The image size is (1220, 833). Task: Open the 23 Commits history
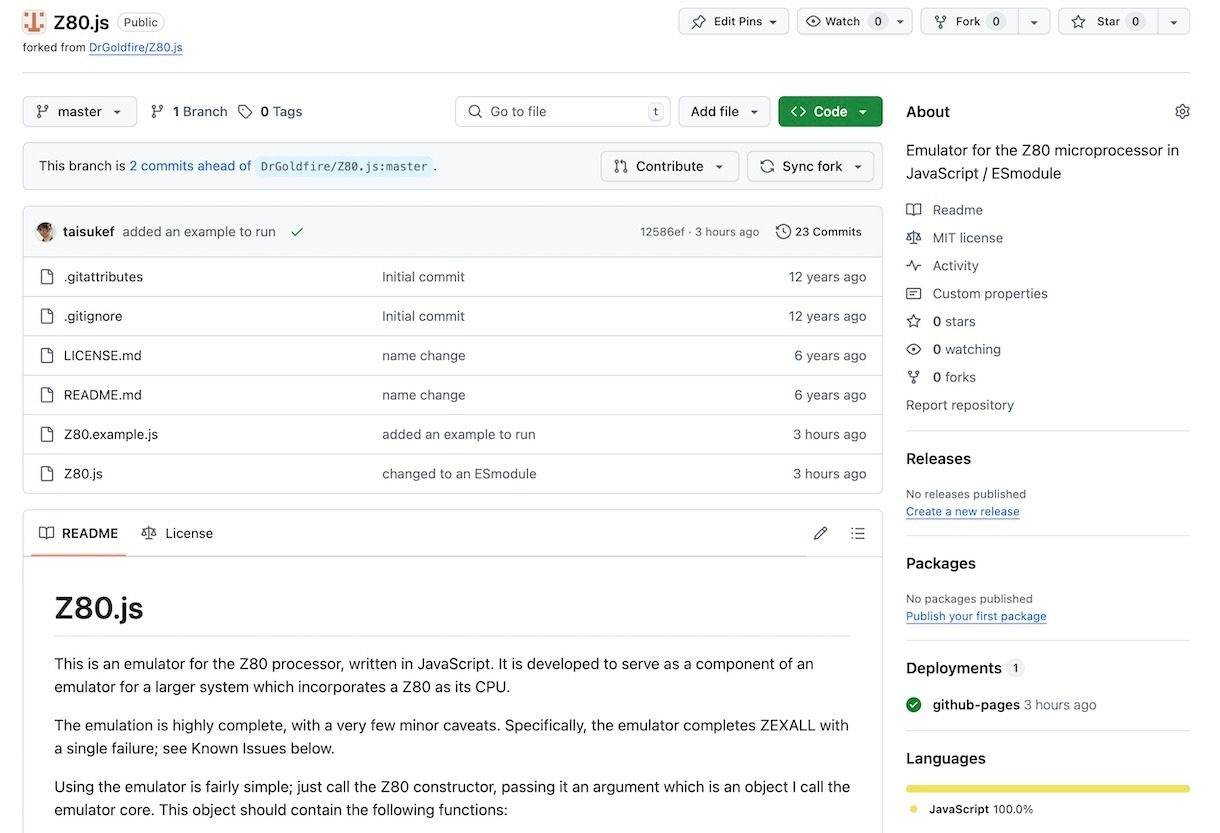(818, 232)
